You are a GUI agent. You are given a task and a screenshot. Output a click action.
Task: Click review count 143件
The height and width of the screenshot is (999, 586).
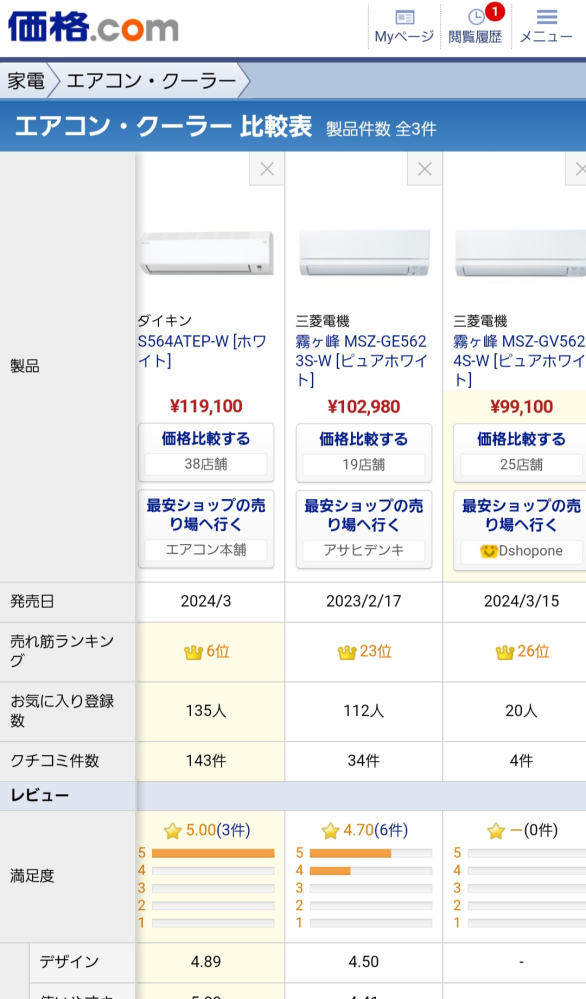point(206,761)
